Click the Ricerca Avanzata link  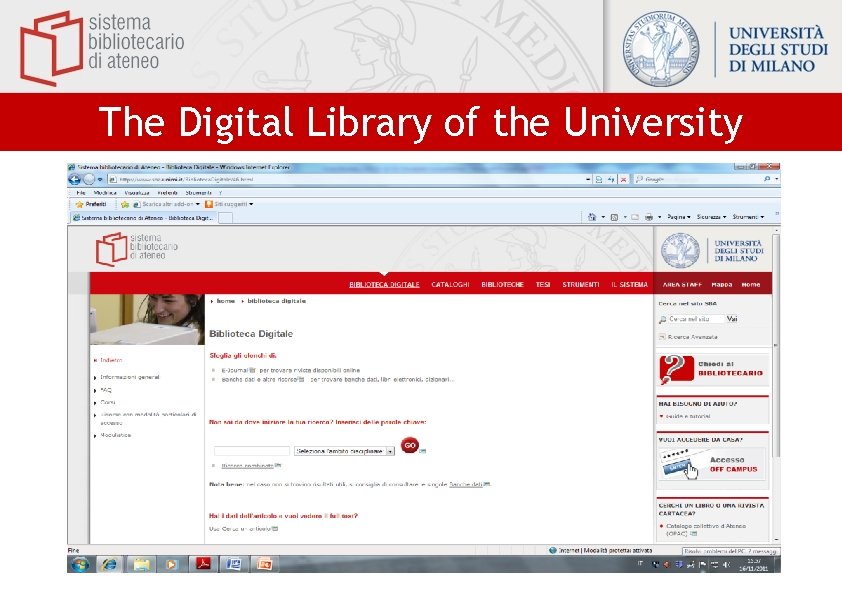point(692,337)
